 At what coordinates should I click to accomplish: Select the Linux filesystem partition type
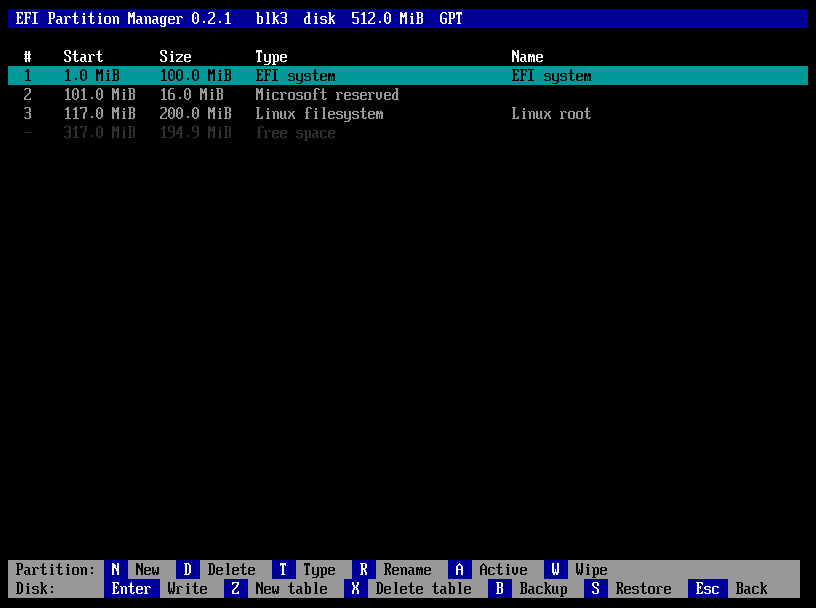tap(320, 114)
